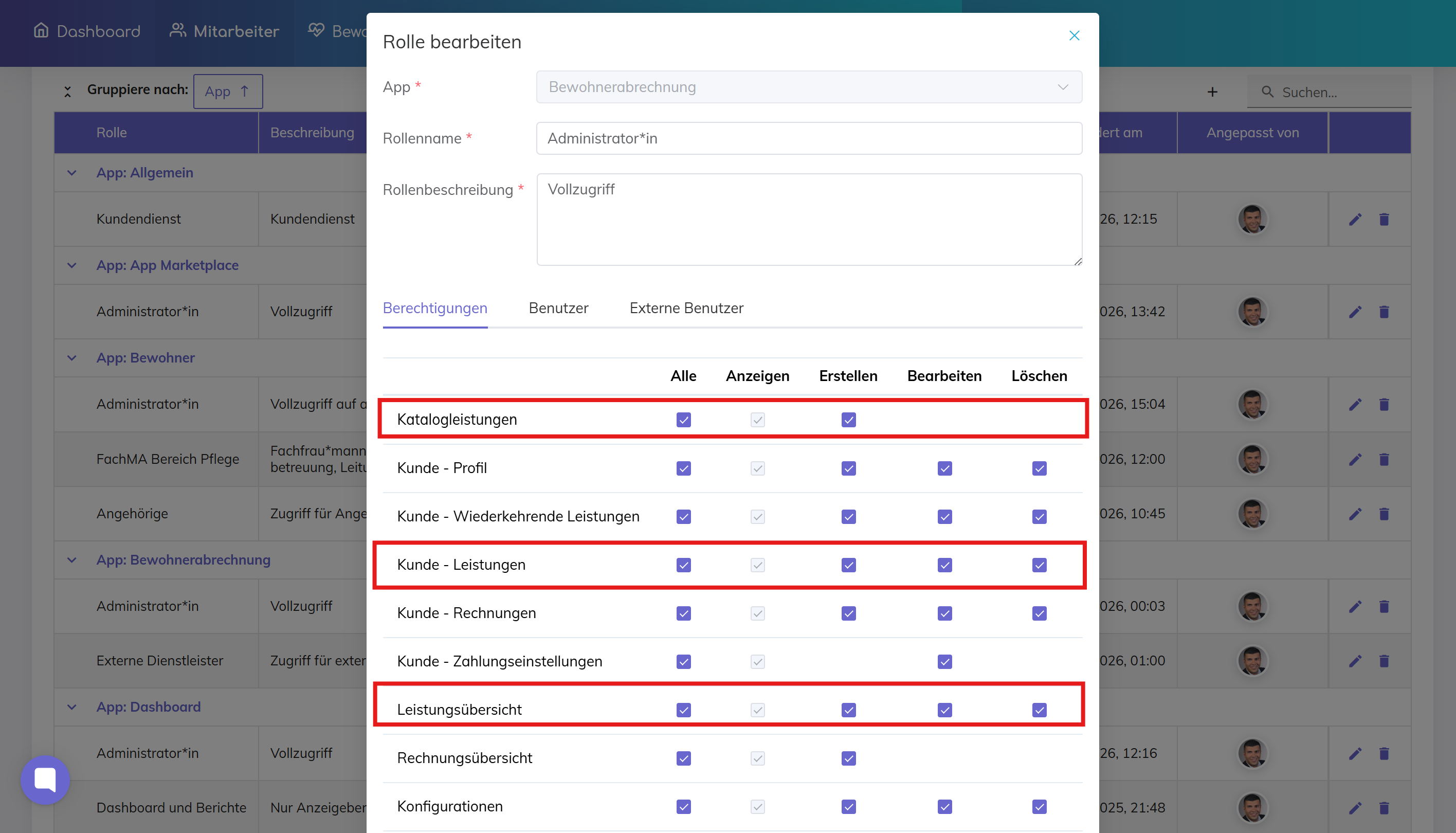Click trash icon in Externe Dienstleister row
The image size is (1456, 833).
click(1384, 661)
